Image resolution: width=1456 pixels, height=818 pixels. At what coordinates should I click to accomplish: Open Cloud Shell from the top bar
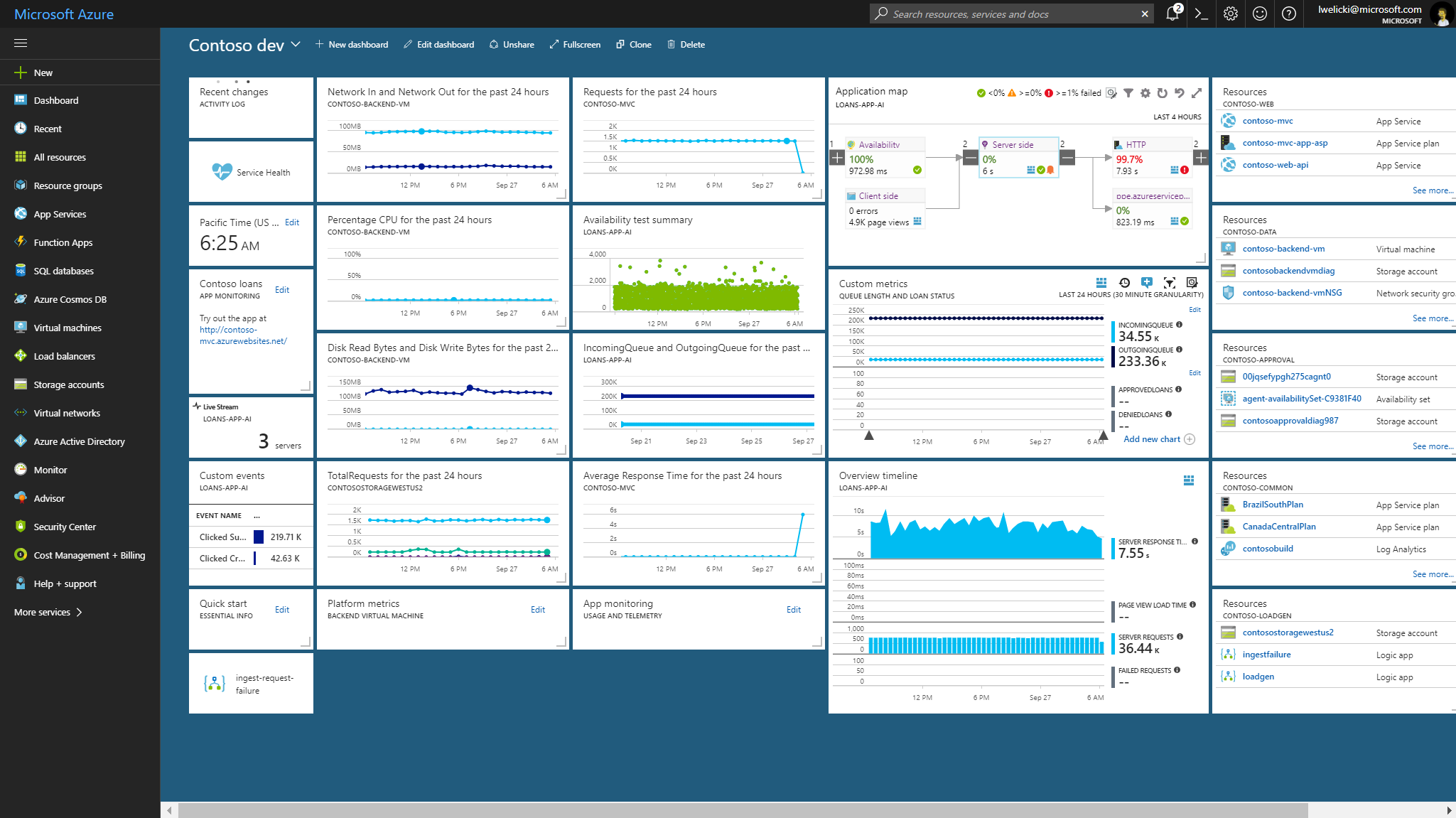[x=1202, y=14]
